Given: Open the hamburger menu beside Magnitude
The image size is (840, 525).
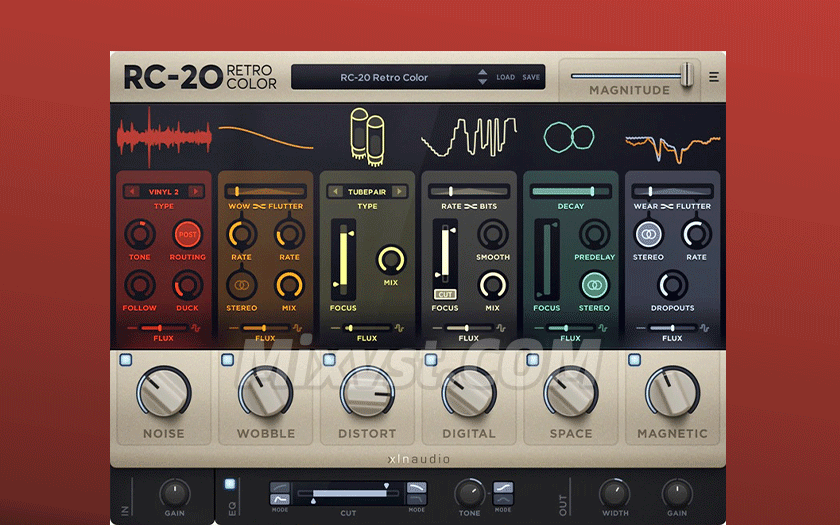Looking at the screenshot, I should (714, 77).
